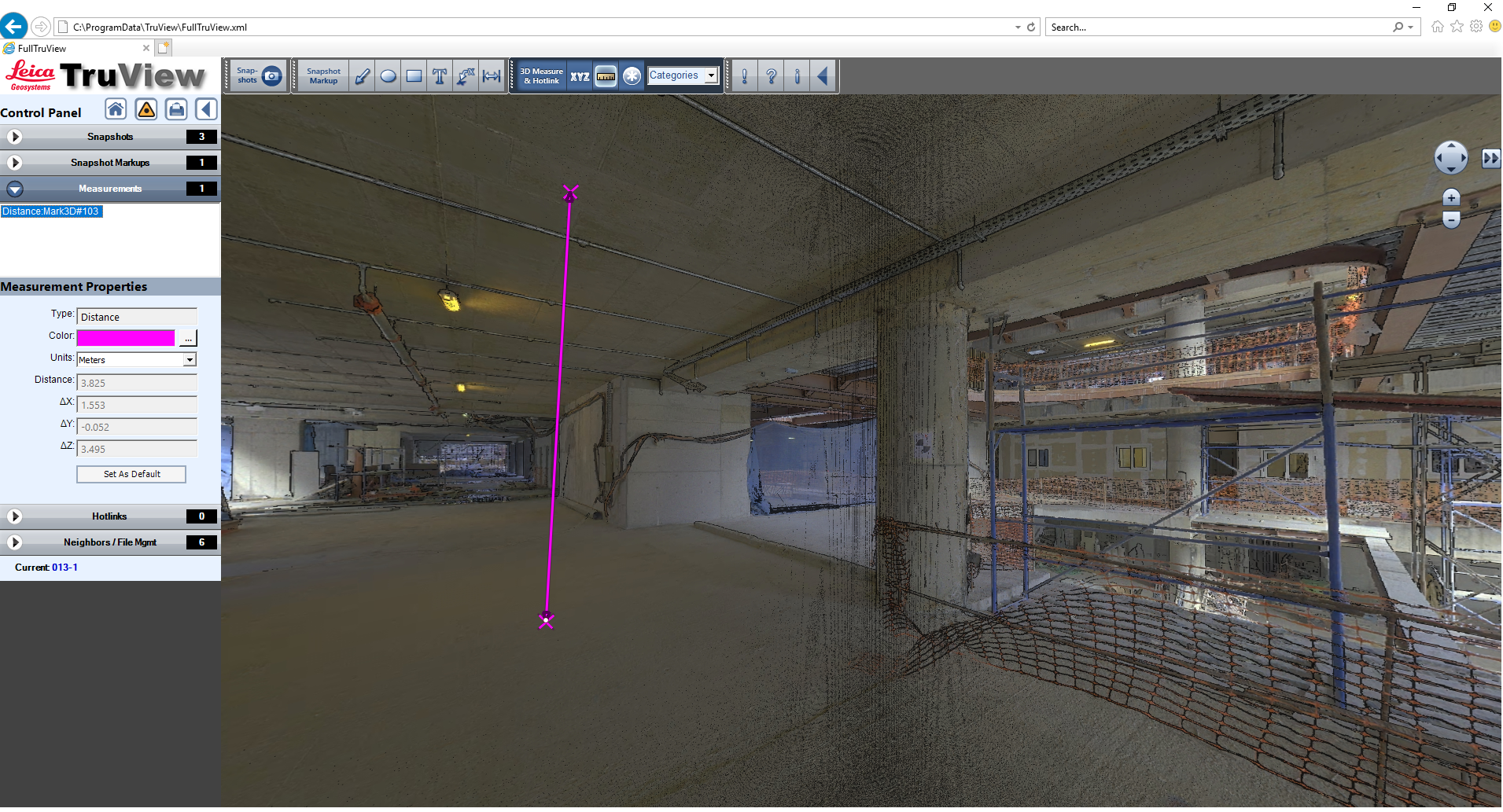1503x812 pixels.
Task: Click the info 'i' toolbar icon
Action: tap(797, 76)
